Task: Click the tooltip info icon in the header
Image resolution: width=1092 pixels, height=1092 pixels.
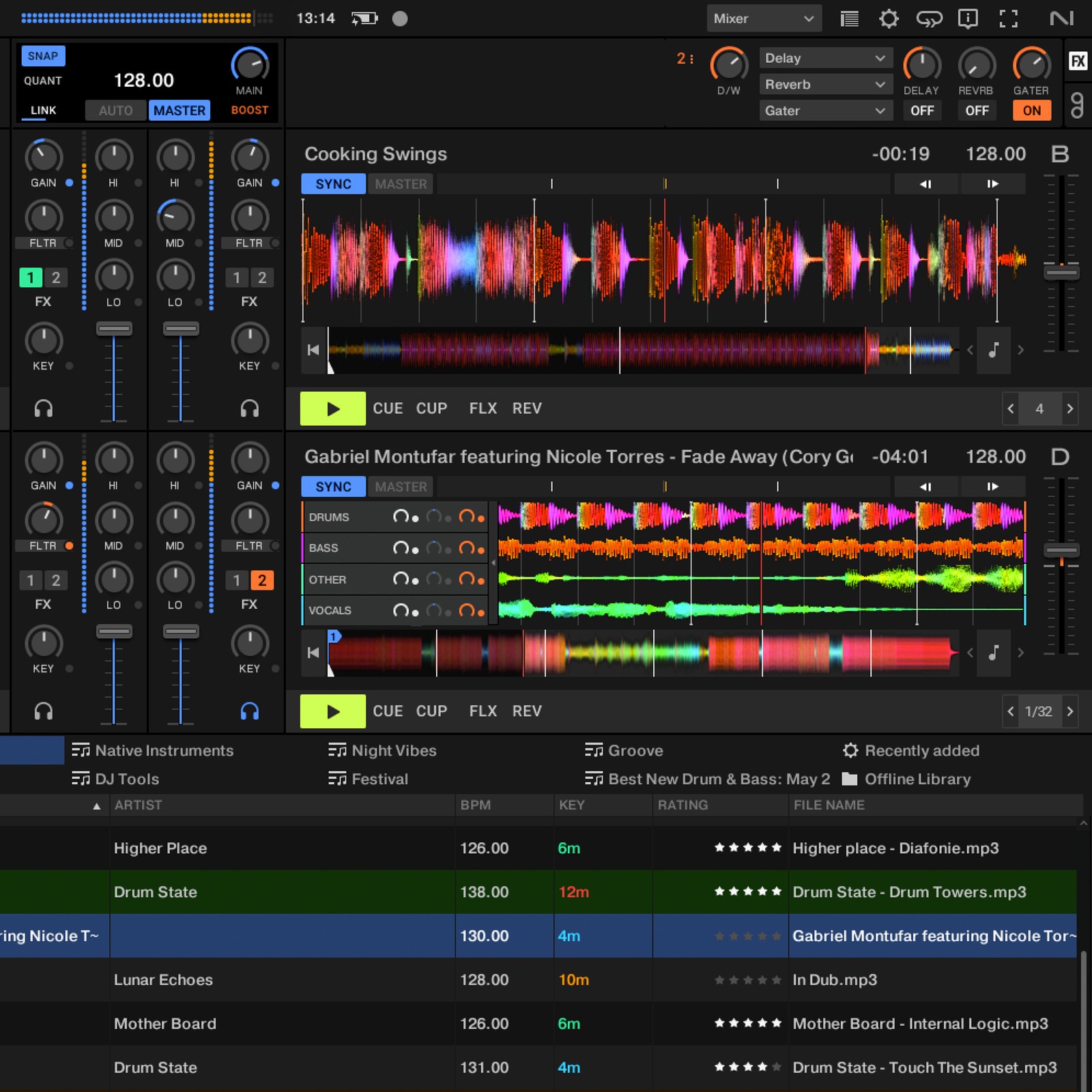Action: [x=967, y=18]
